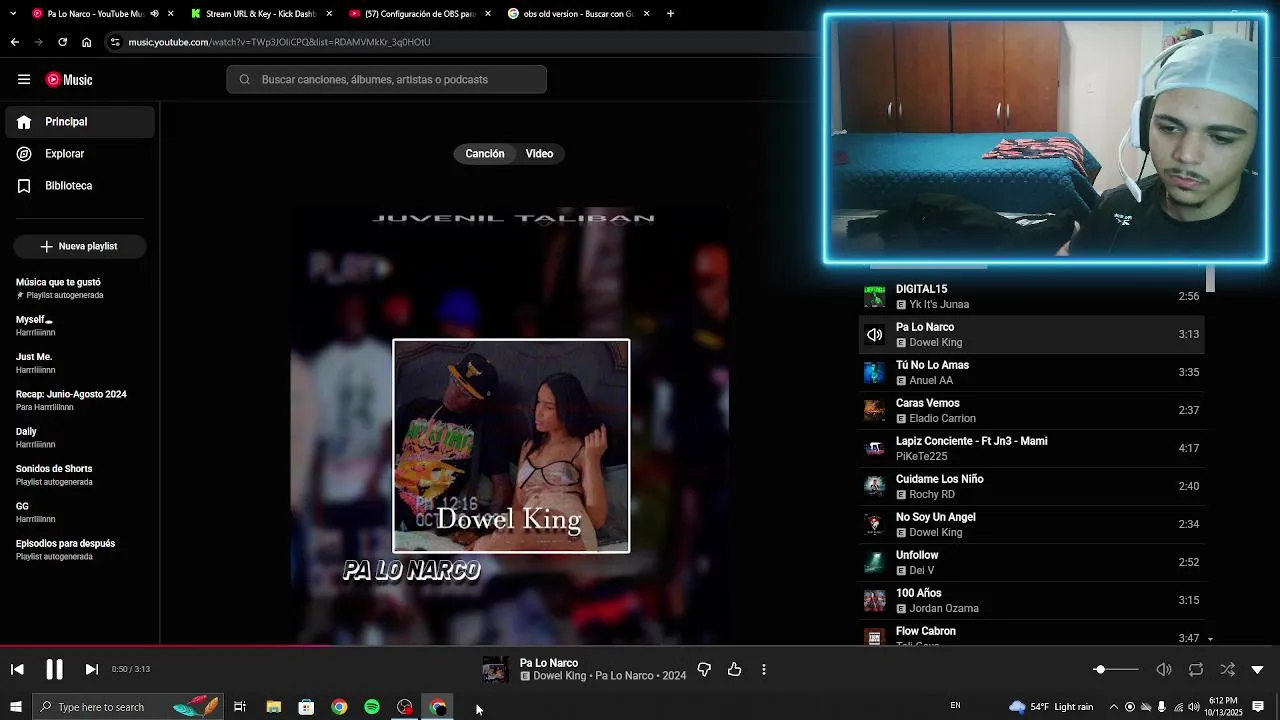The height and width of the screenshot is (720, 1280).
Task: Collapse the player page with down arrow
Action: click(1258, 669)
